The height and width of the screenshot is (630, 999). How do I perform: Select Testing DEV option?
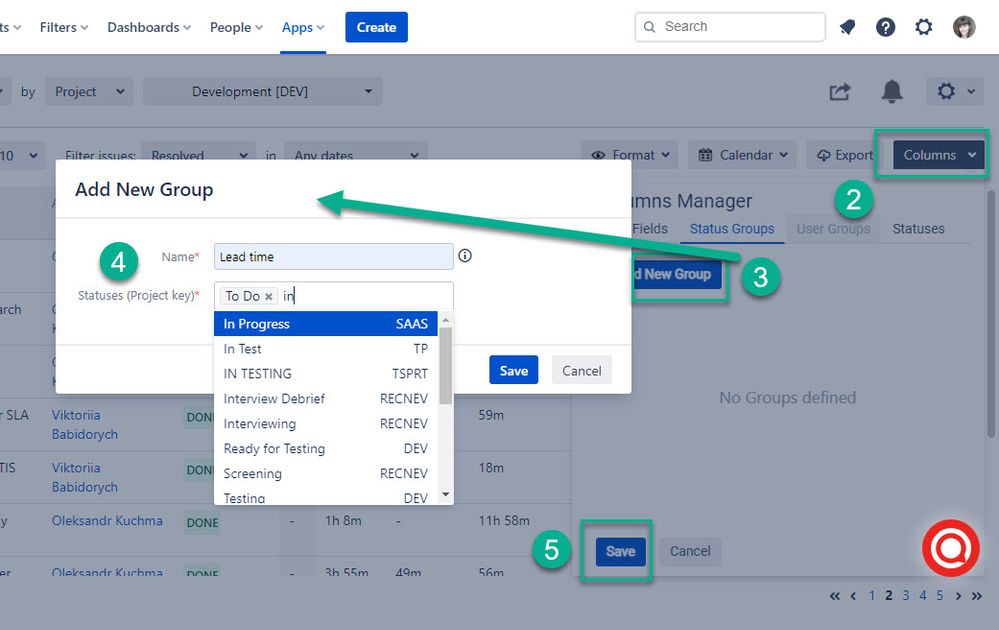(326, 497)
